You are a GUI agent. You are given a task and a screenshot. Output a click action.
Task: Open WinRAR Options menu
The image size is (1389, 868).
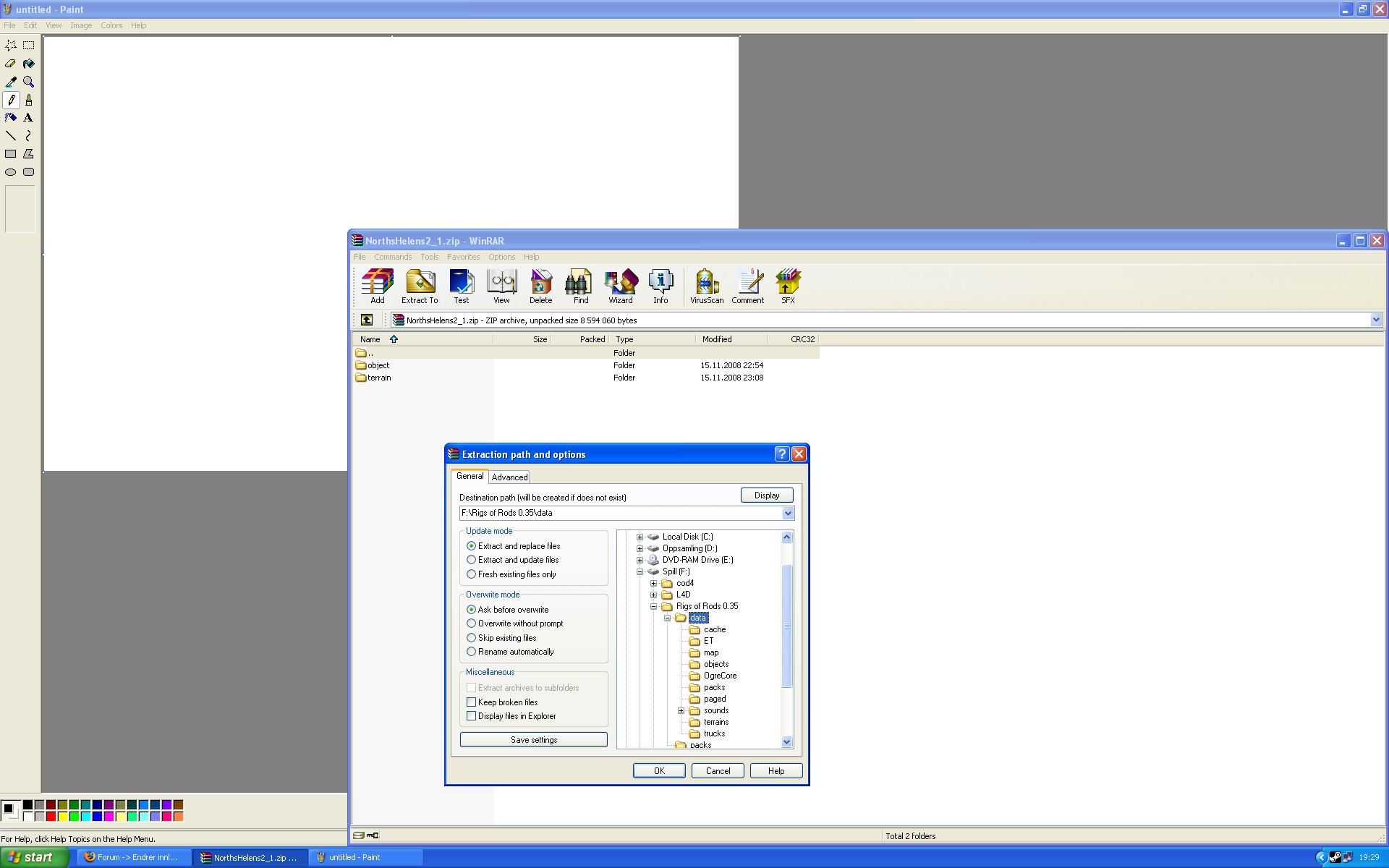[x=501, y=257]
